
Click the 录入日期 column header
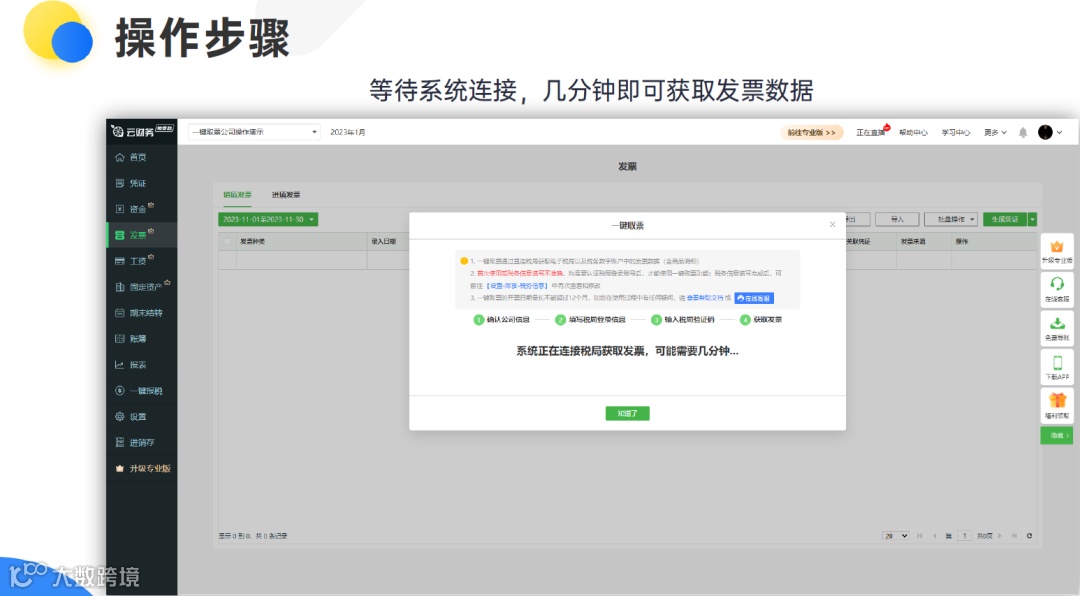[x=384, y=241]
